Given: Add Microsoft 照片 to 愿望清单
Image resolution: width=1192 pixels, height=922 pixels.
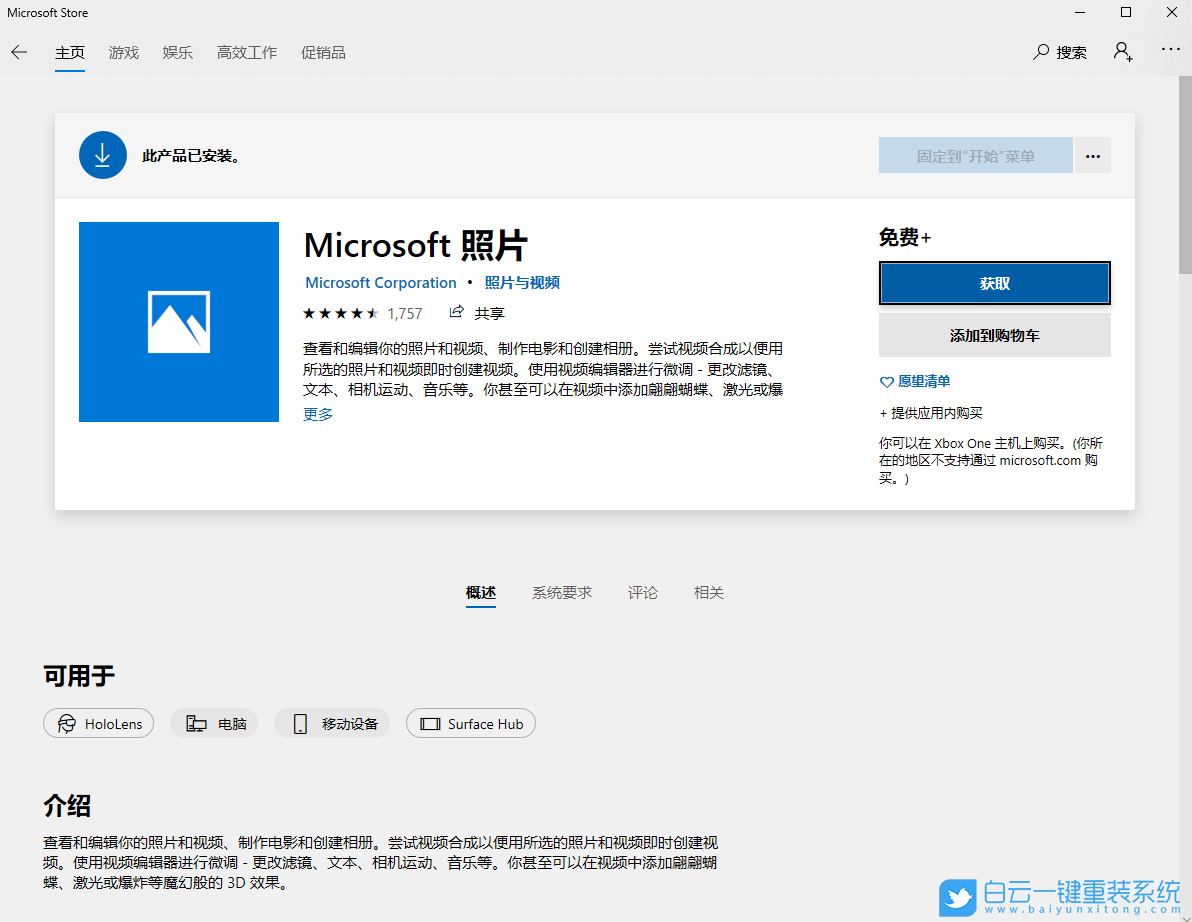Looking at the screenshot, I should pos(914,381).
